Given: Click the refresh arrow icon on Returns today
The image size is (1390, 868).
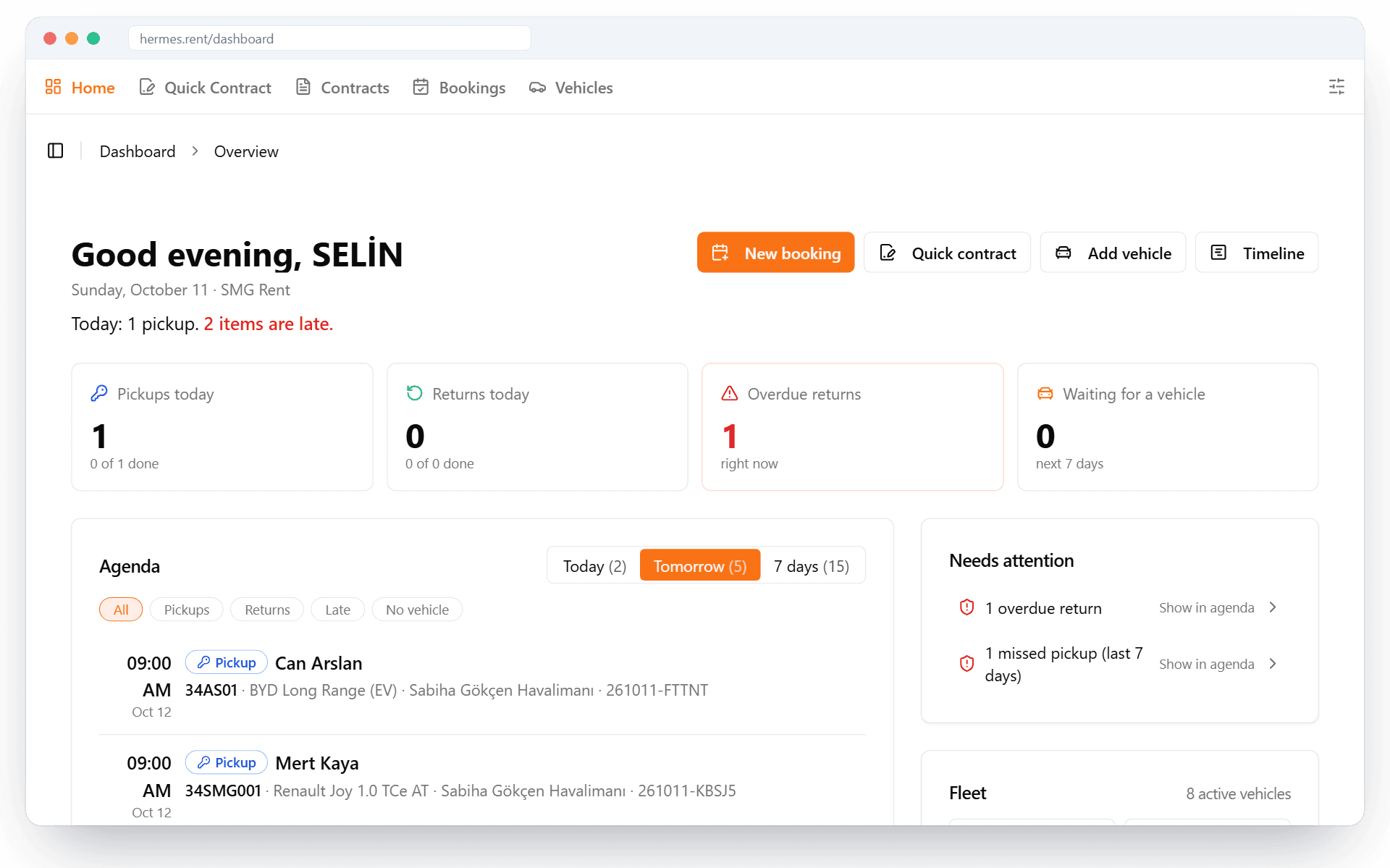Looking at the screenshot, I should (414, 393).
